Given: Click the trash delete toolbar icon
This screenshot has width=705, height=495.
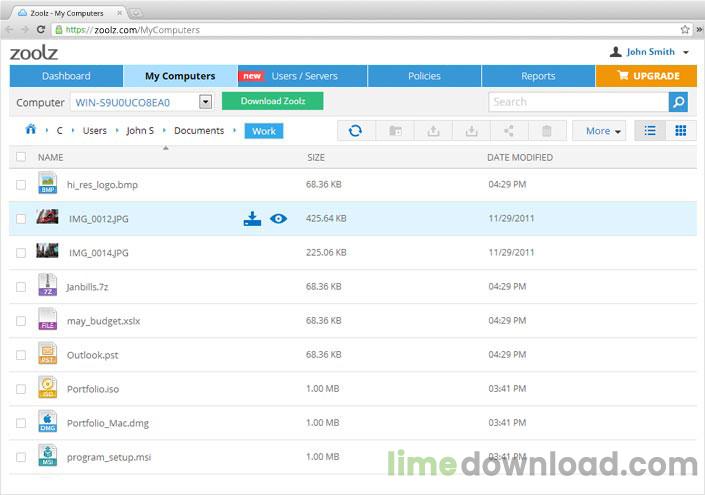Looking at the screenshot, I should 547,131.
